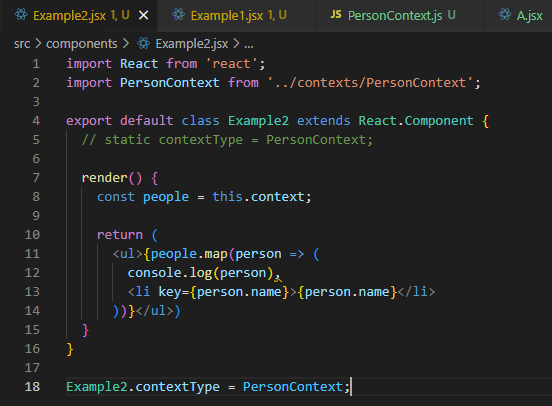Viewport: 552px width, 406px height.
Task: Click PersonContext identifier in line 2 import
Action: [170, 83]
